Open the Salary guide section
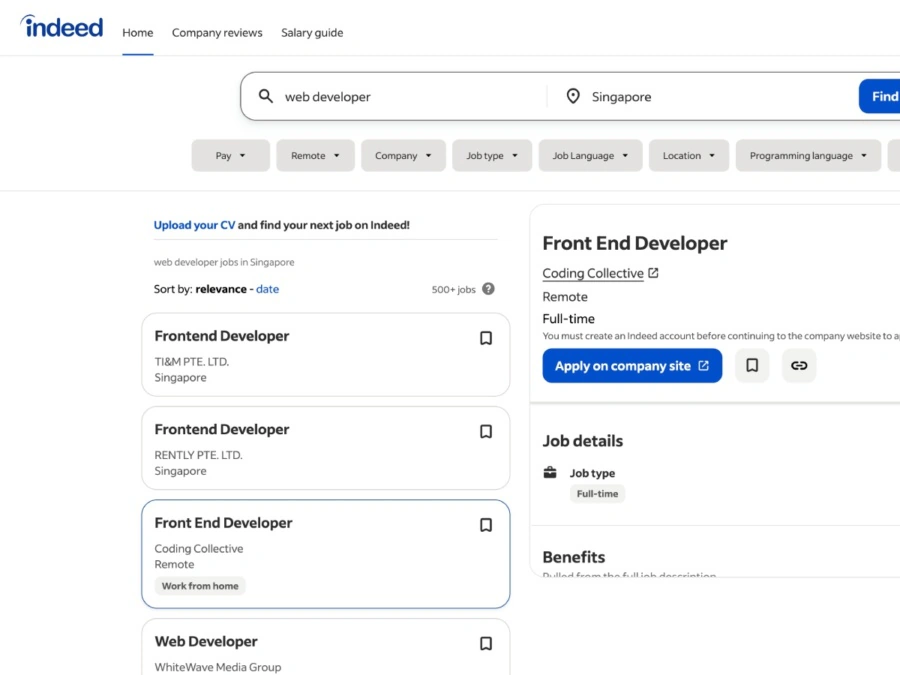The height and width of the screenshot is (675, 900). pos(311,32)
